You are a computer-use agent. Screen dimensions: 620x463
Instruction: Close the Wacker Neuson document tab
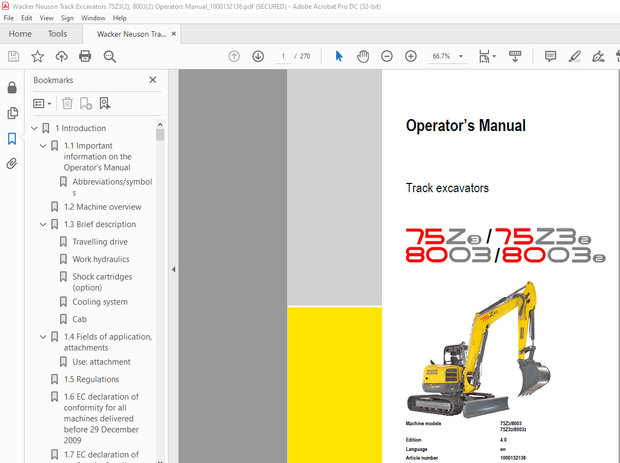(174, 34)
